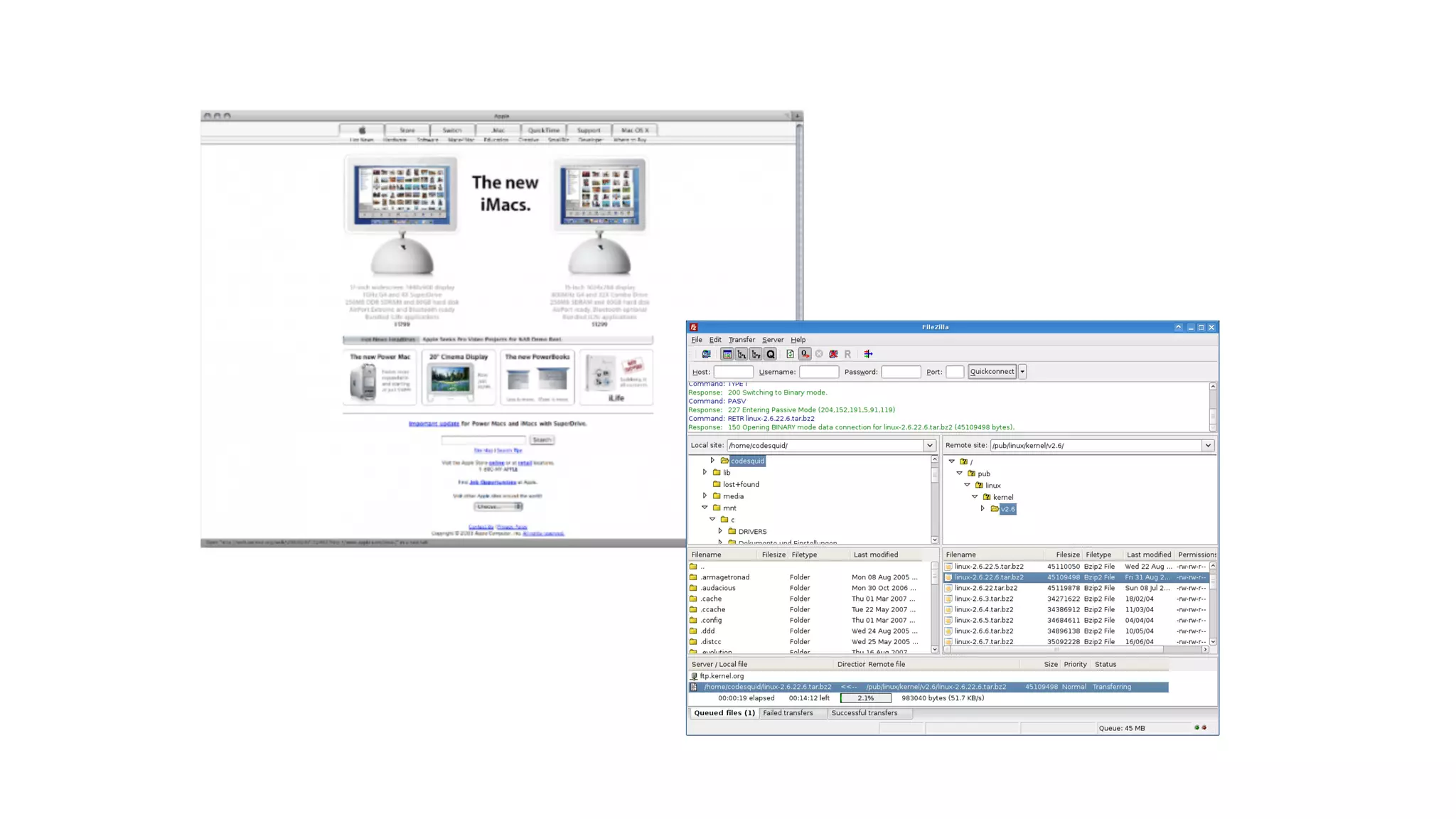Click the 2.1% transfer progress bar

(x=865, y=698)
